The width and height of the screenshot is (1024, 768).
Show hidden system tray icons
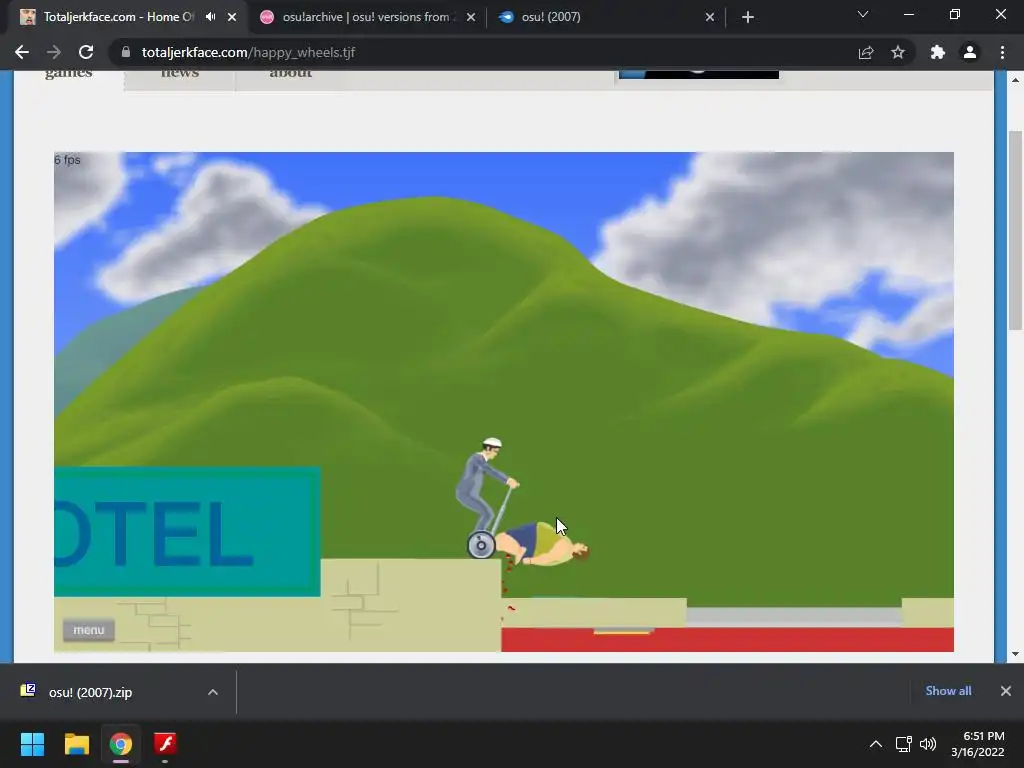pos(876,744)
